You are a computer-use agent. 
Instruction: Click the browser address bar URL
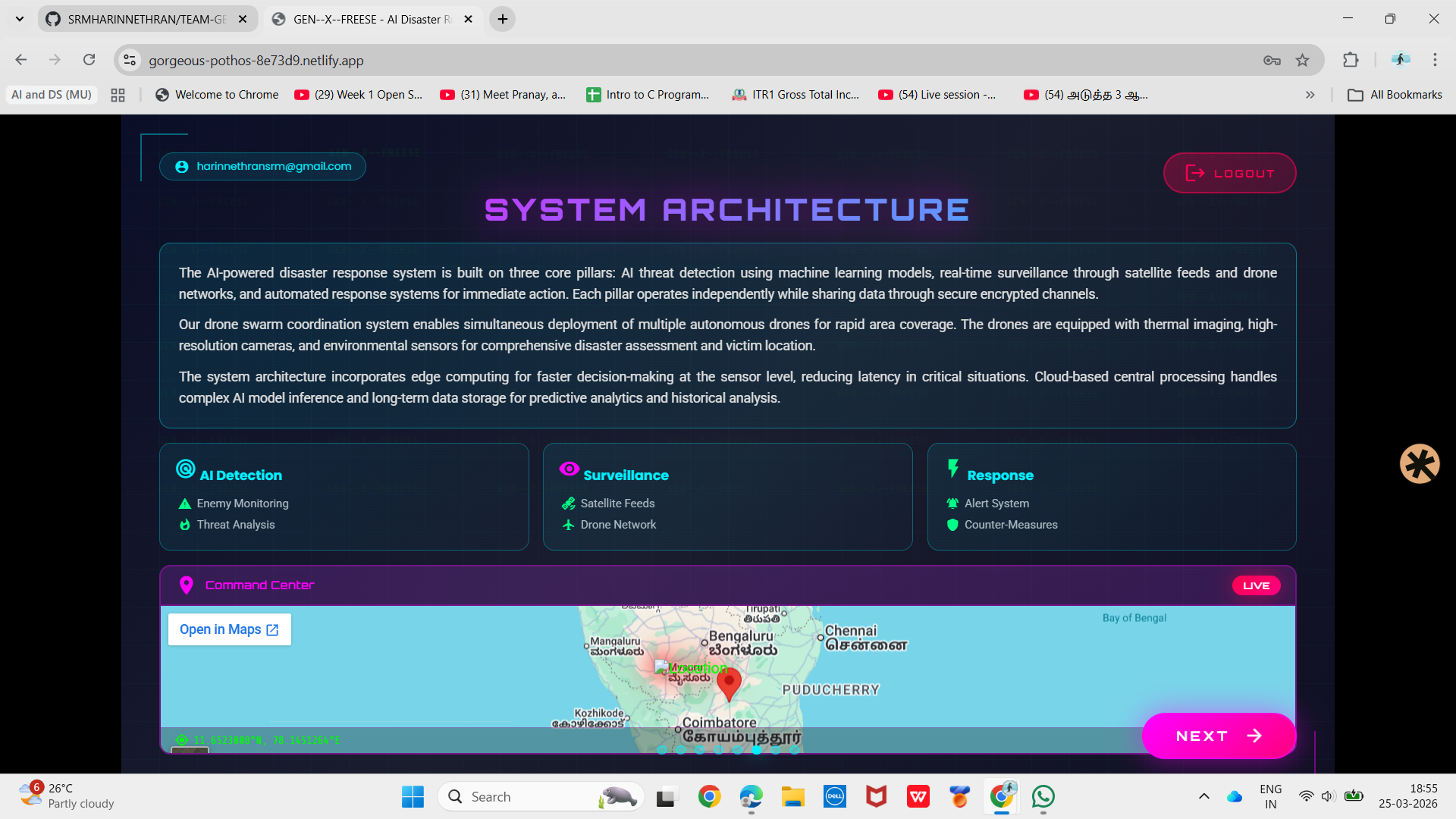pos(256,60)
